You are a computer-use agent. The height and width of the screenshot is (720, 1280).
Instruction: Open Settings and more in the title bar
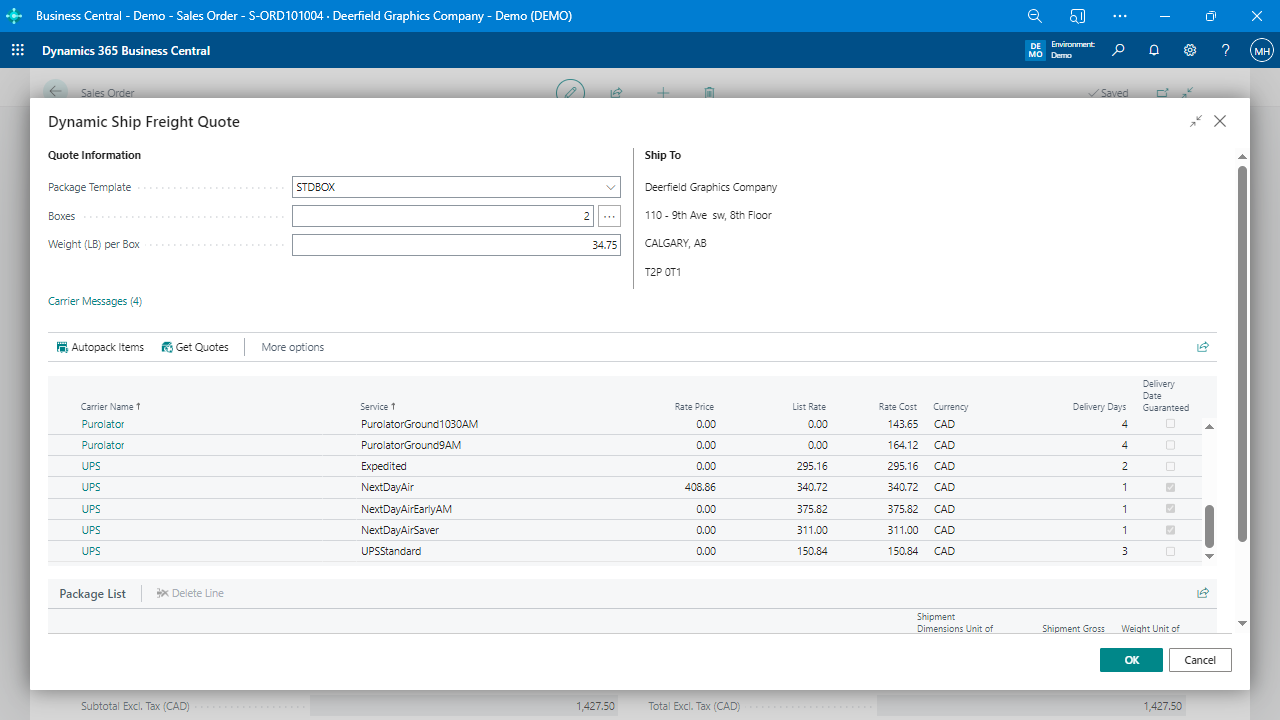pyautogui.click(x=1119, y=16)
